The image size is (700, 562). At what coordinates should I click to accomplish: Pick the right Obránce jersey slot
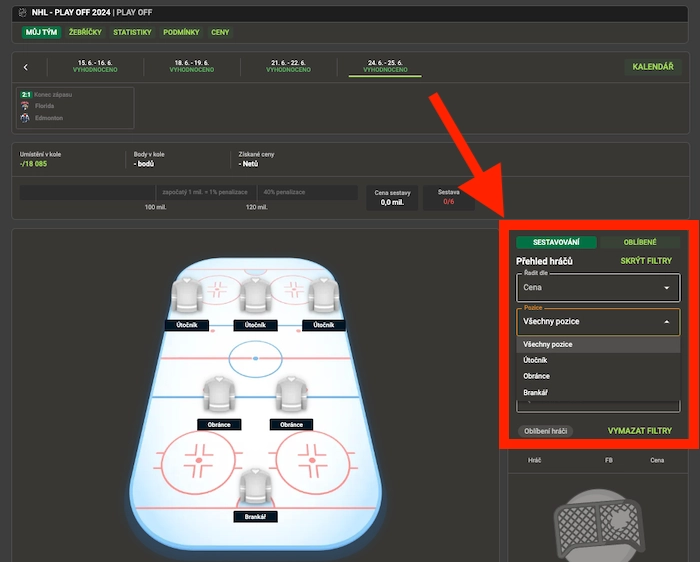tap(291, 395)
